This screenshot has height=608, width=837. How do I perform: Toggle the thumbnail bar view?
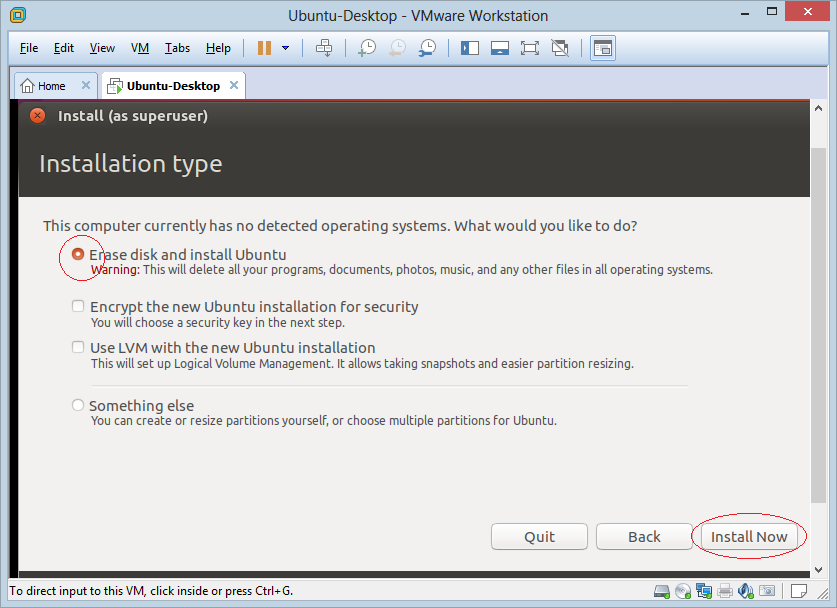pos(500,48)
